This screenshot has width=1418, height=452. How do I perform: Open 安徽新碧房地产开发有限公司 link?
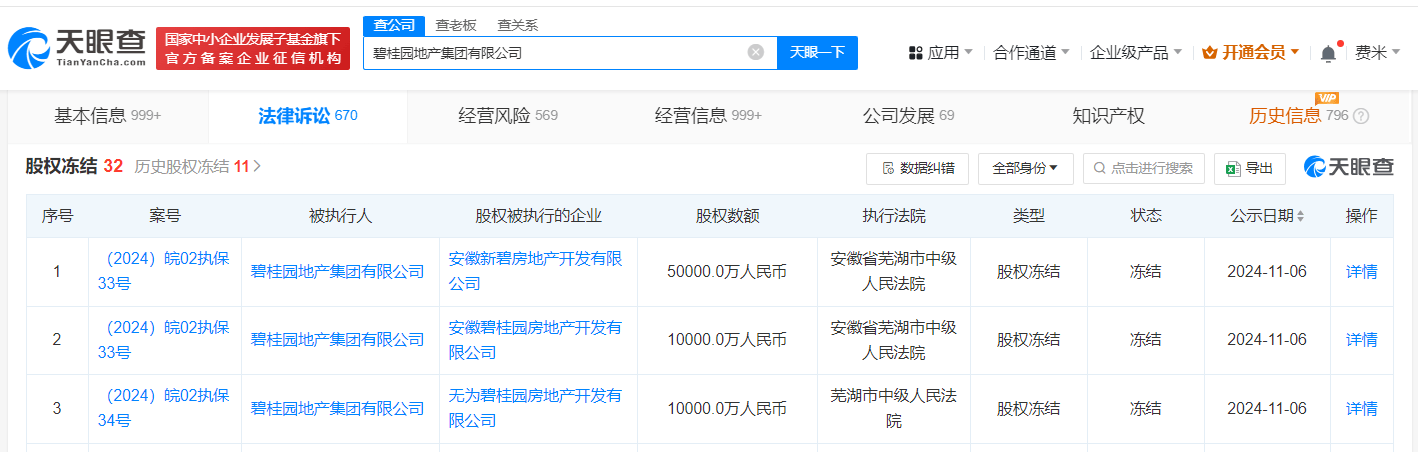coord(536,271)
